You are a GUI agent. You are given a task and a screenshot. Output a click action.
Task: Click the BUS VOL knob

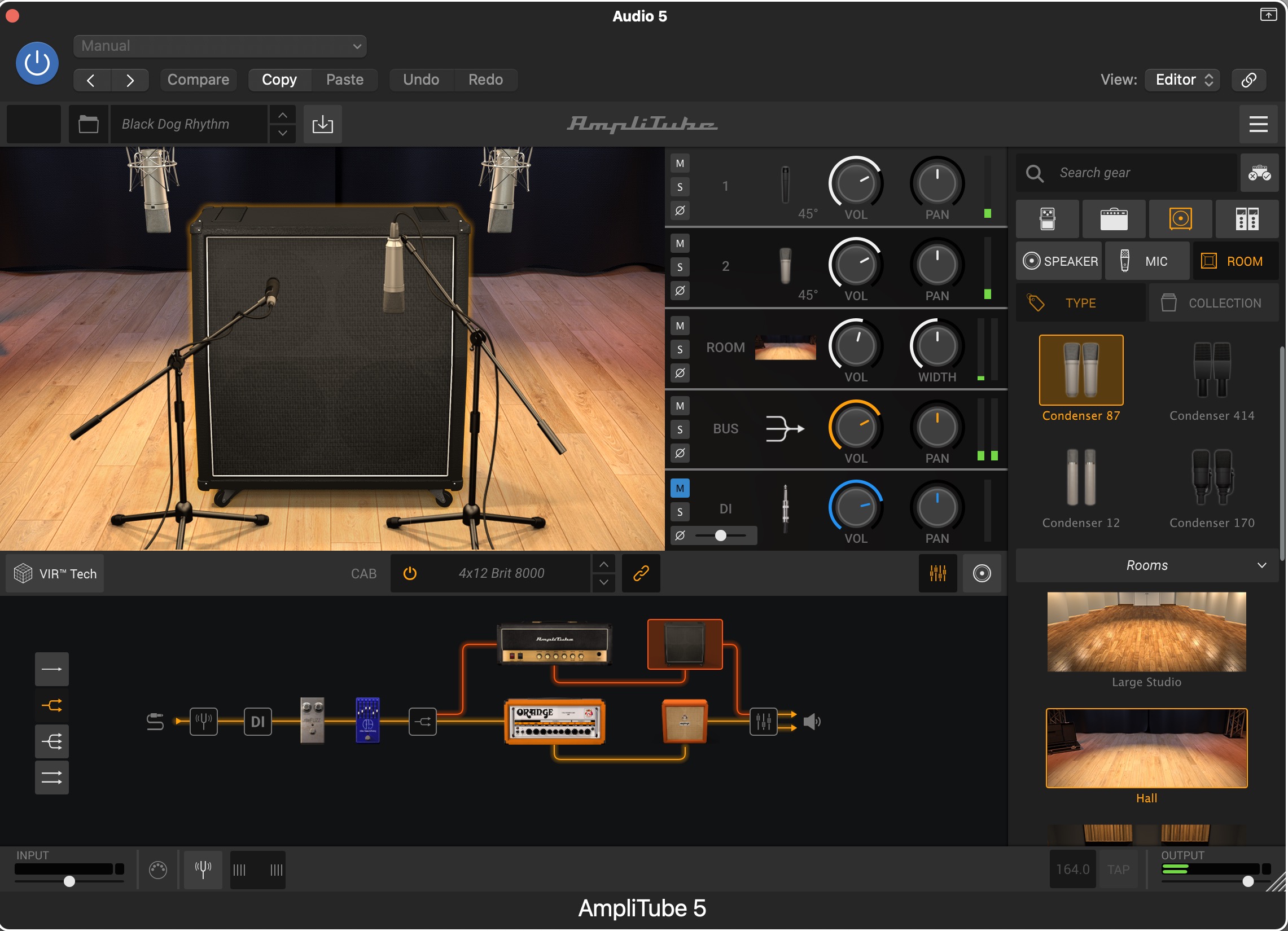pyautogui.click(x=856, y=427)
